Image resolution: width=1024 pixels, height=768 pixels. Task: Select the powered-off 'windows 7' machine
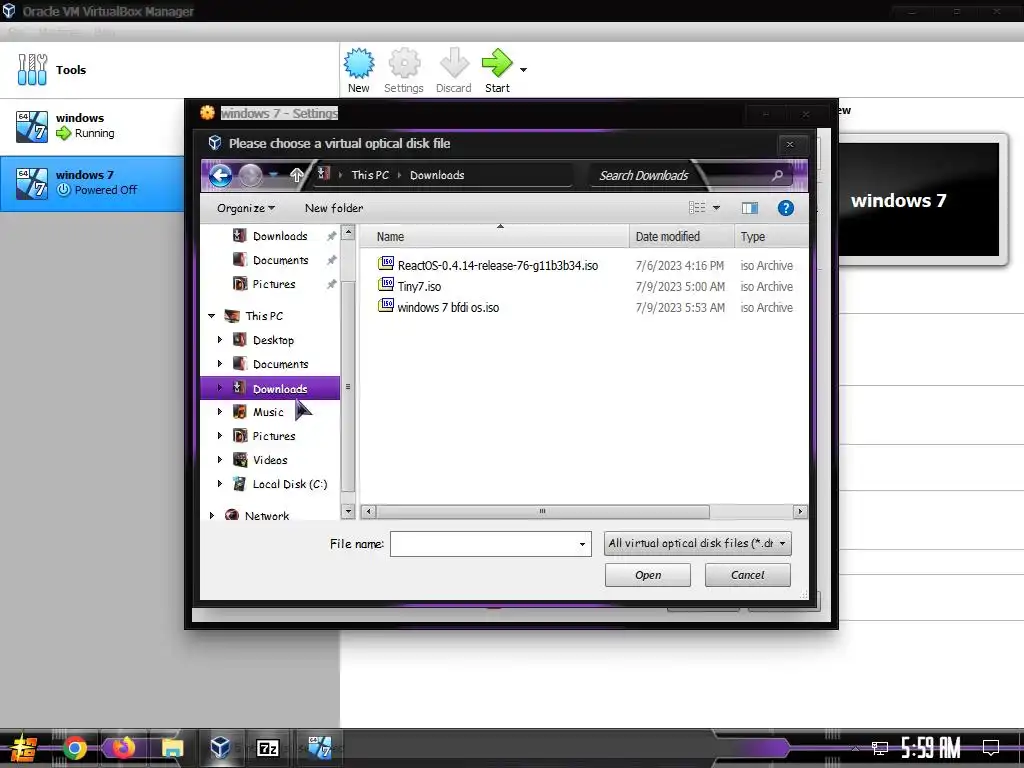(93, 183)
